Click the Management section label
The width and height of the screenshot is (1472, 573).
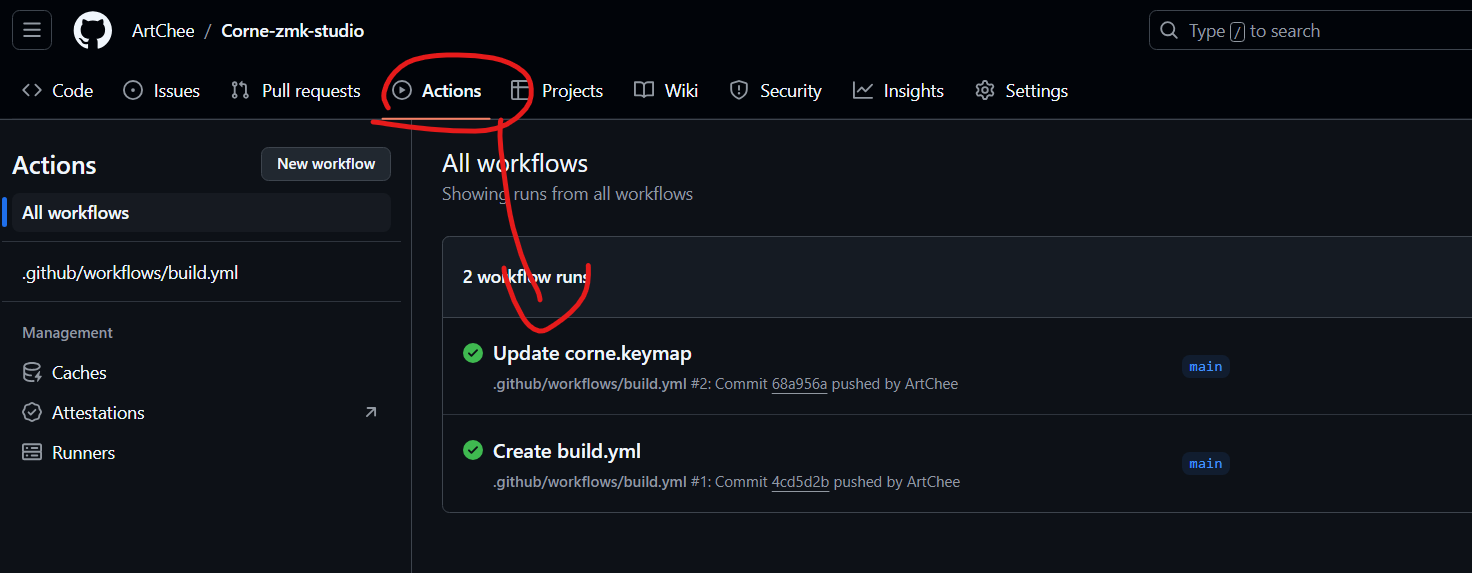coord(67,333)
